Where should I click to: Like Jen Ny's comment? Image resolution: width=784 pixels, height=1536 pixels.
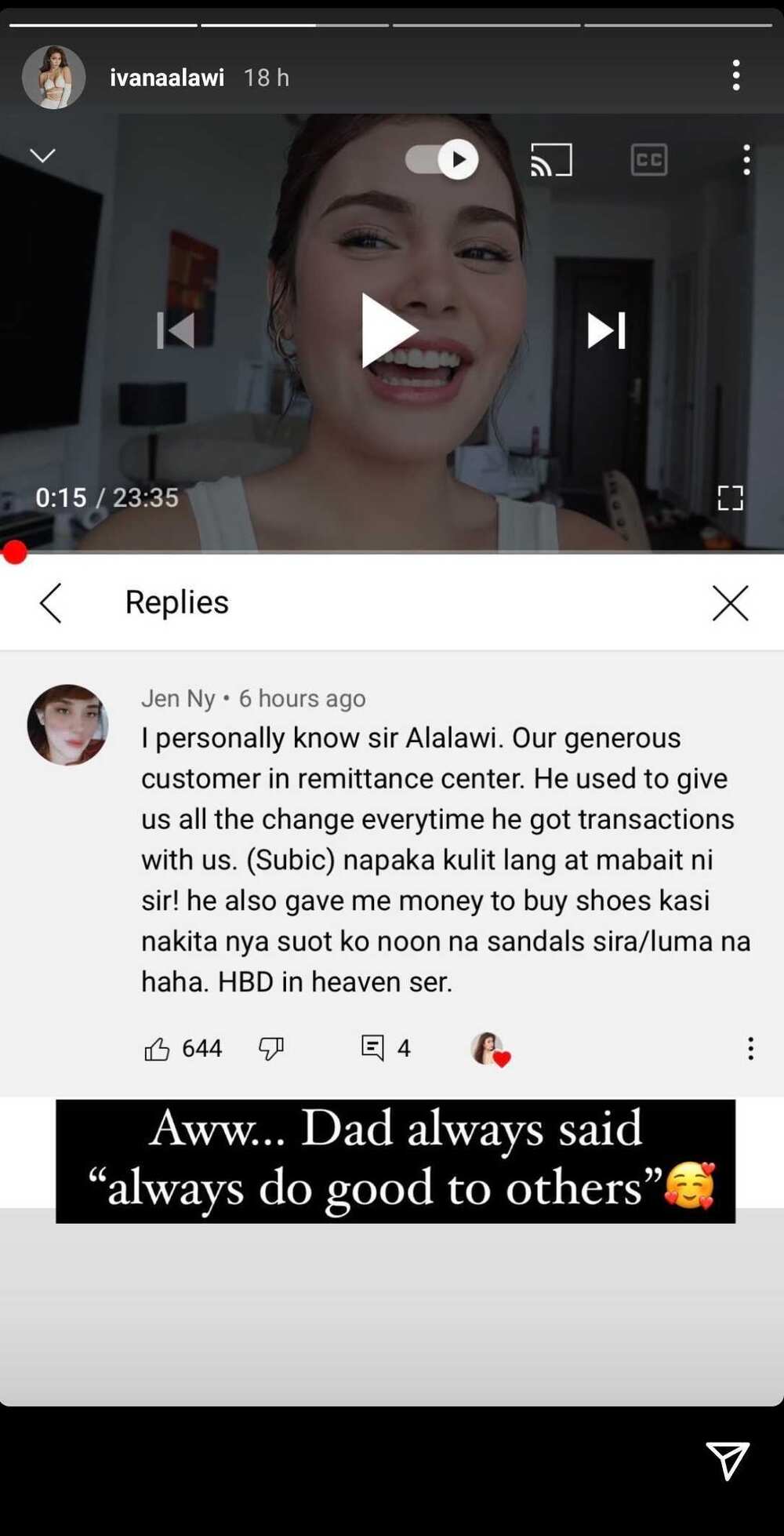157,1049
